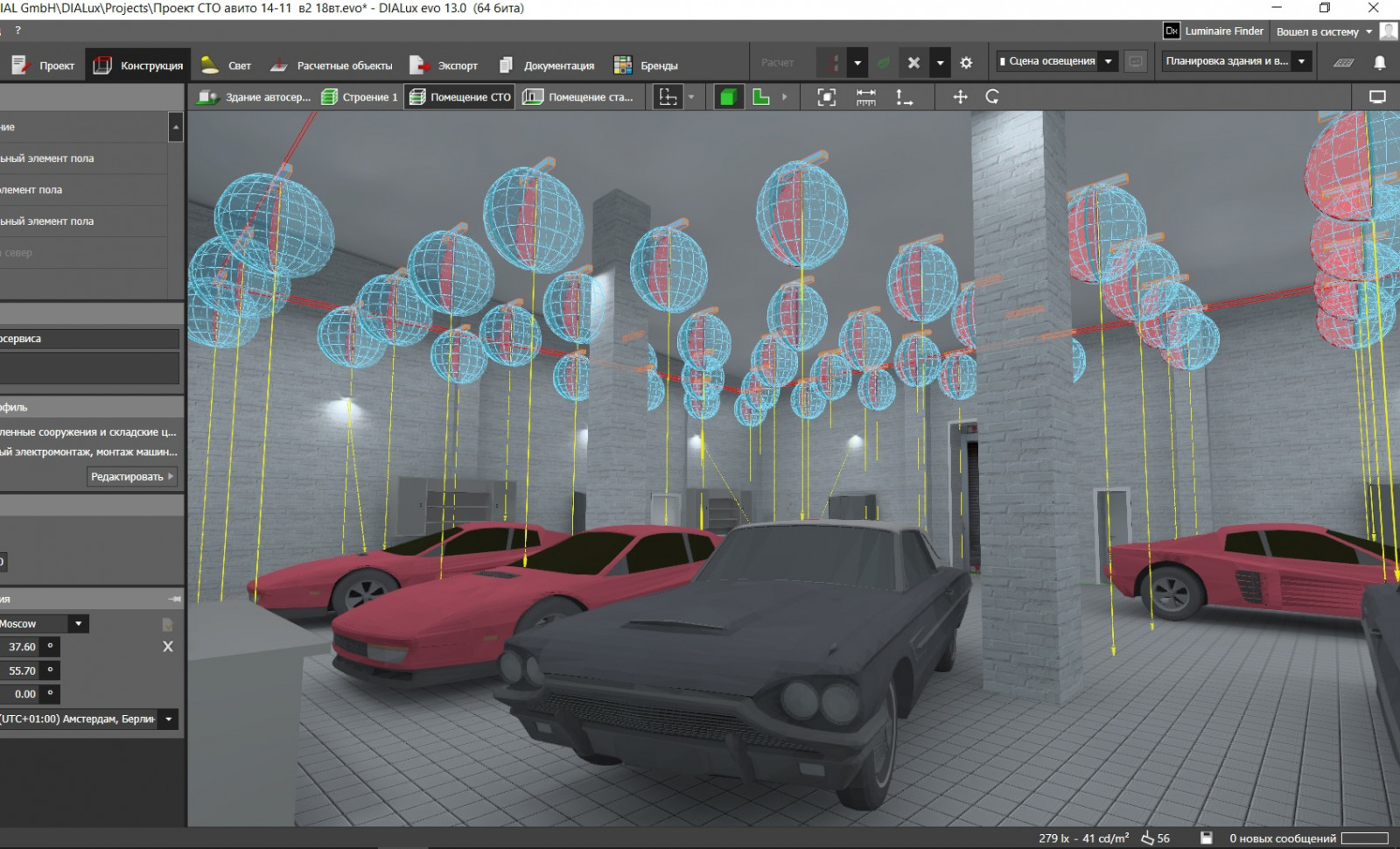Image resolution: width=1400 pixels, height=849 pixels.
Task: Click Luminaire Finder button
Action: pyautogui.click(x=1214, y=32)
